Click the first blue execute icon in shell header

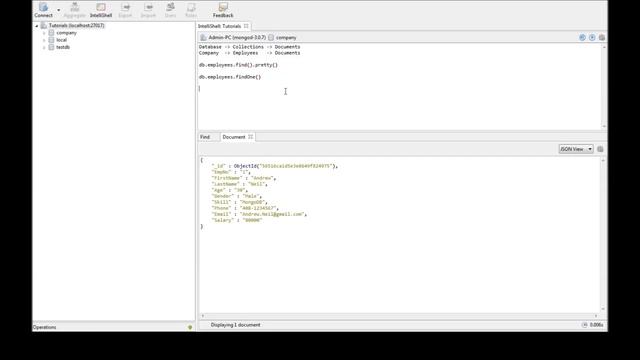tap(582, 38)
